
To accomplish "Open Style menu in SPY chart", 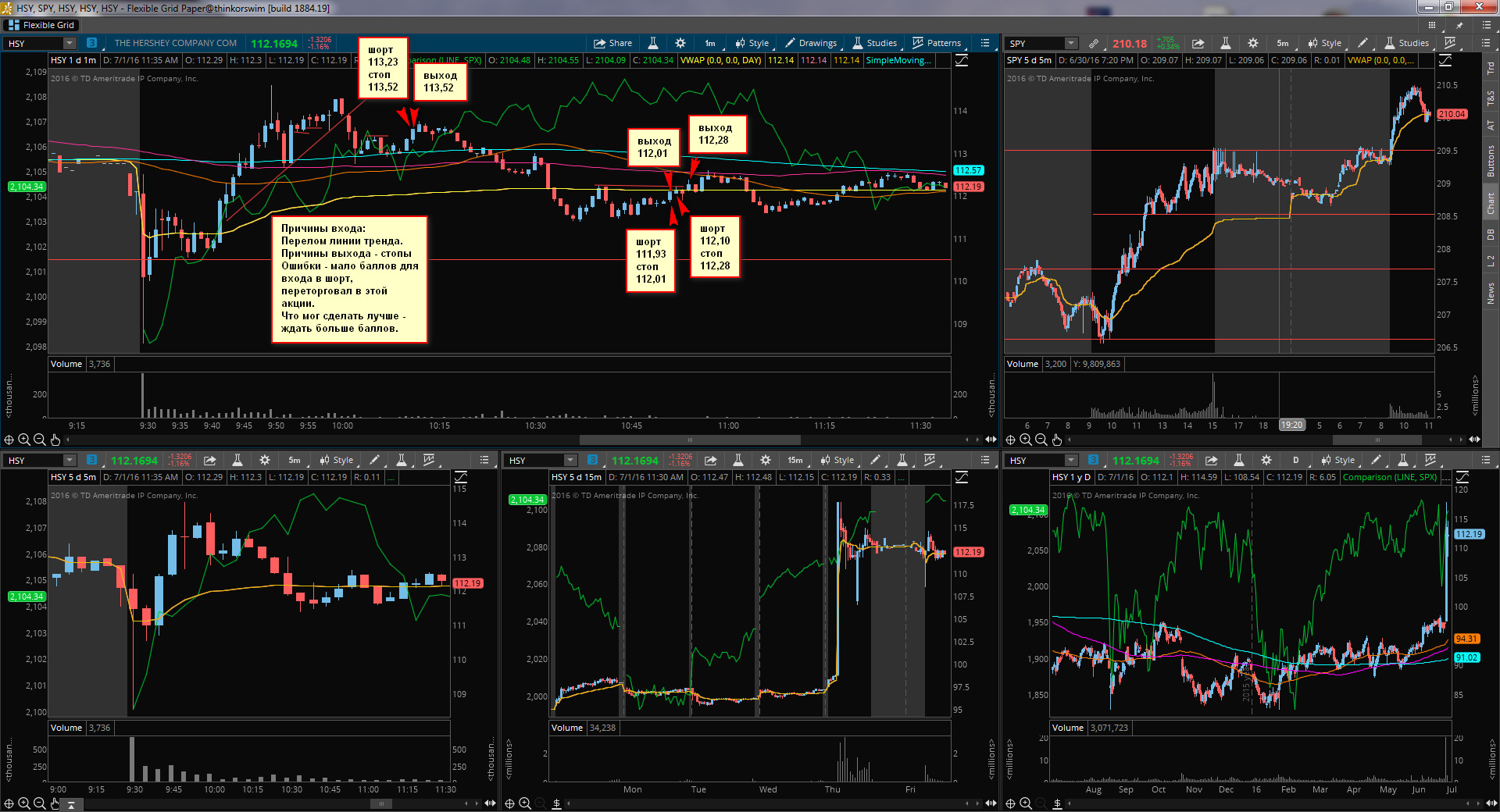I will click(1324, 43).
